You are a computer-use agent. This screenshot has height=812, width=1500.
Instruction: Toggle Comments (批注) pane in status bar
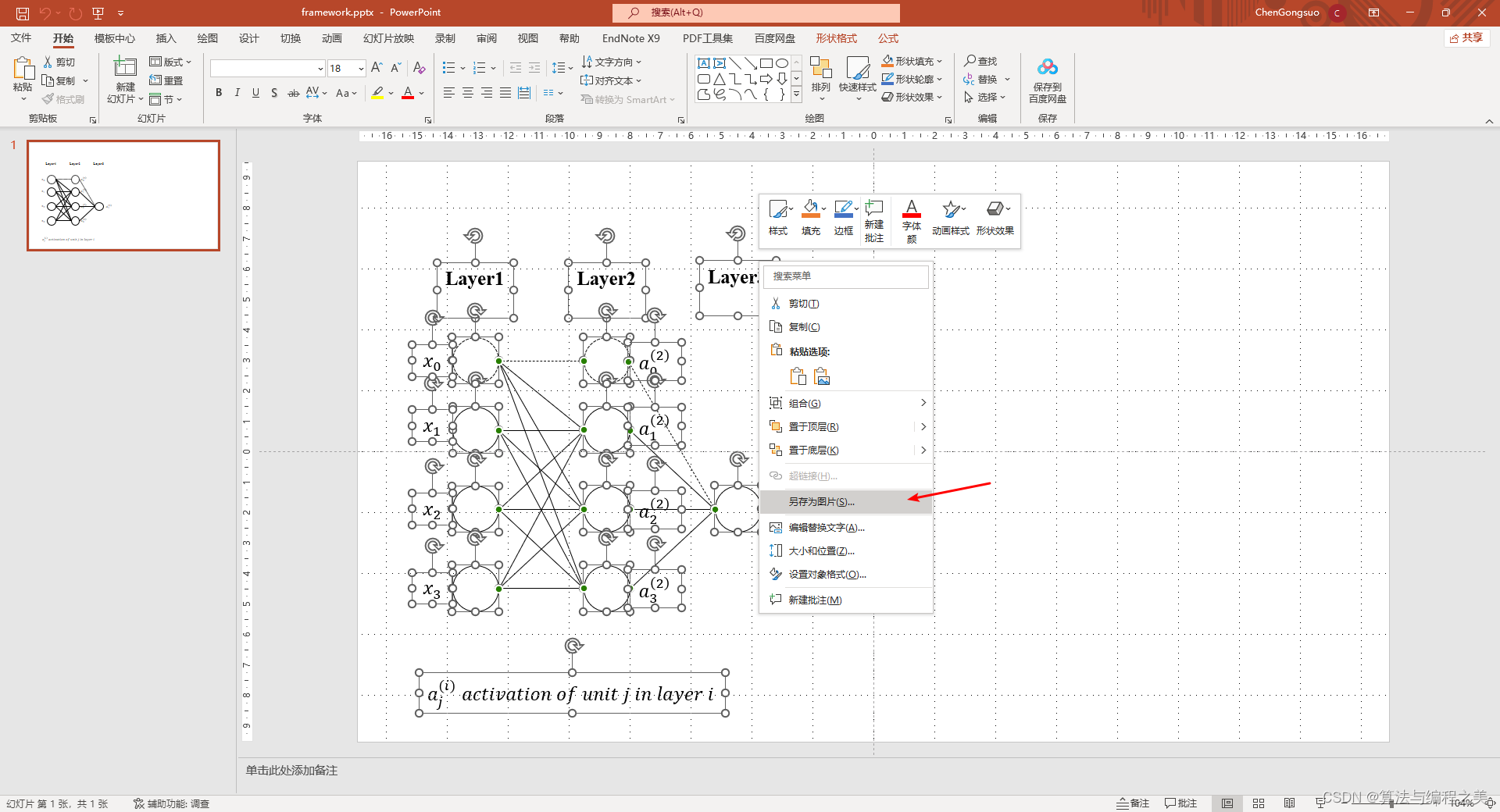click(1180, 803)
